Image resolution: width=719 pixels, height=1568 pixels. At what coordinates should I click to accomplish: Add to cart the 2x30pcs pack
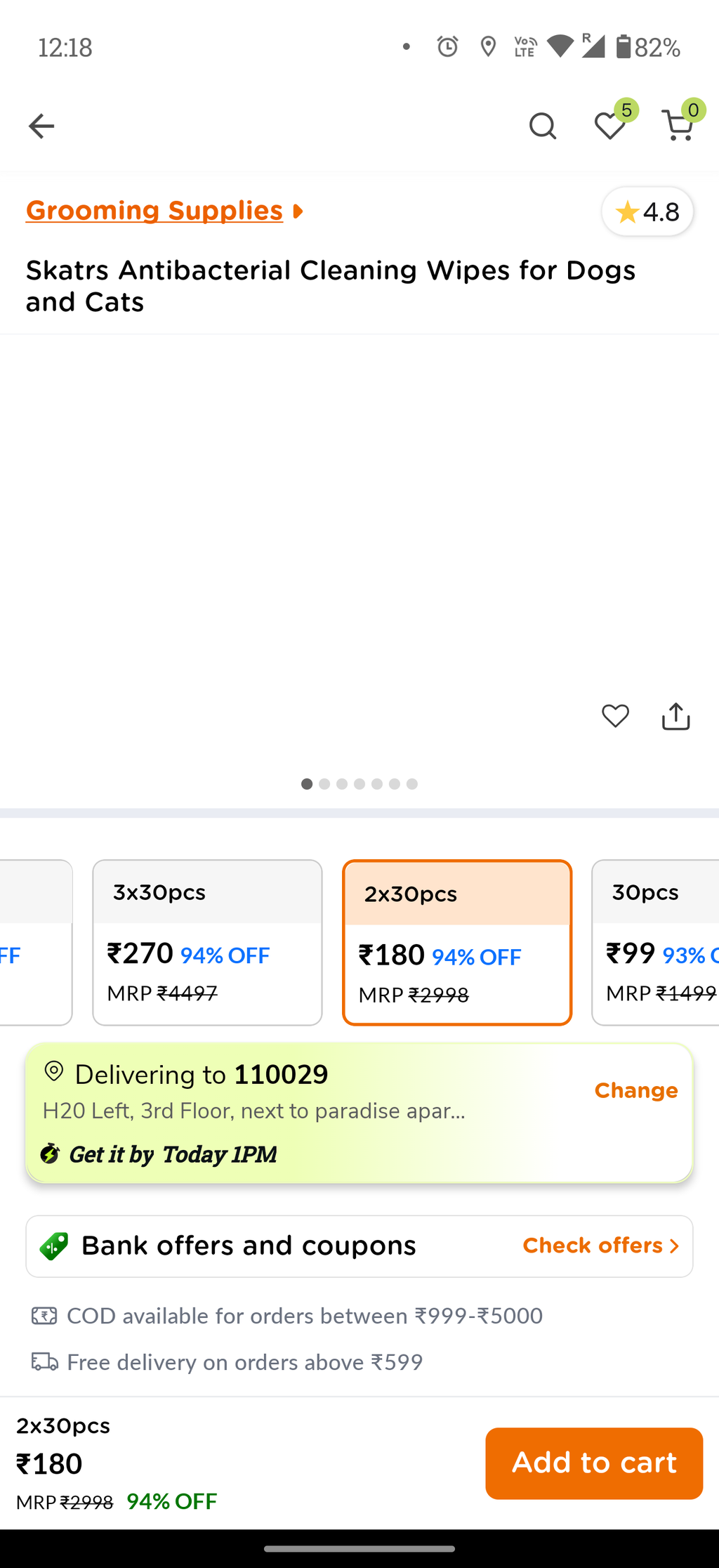click(594, 1463)
